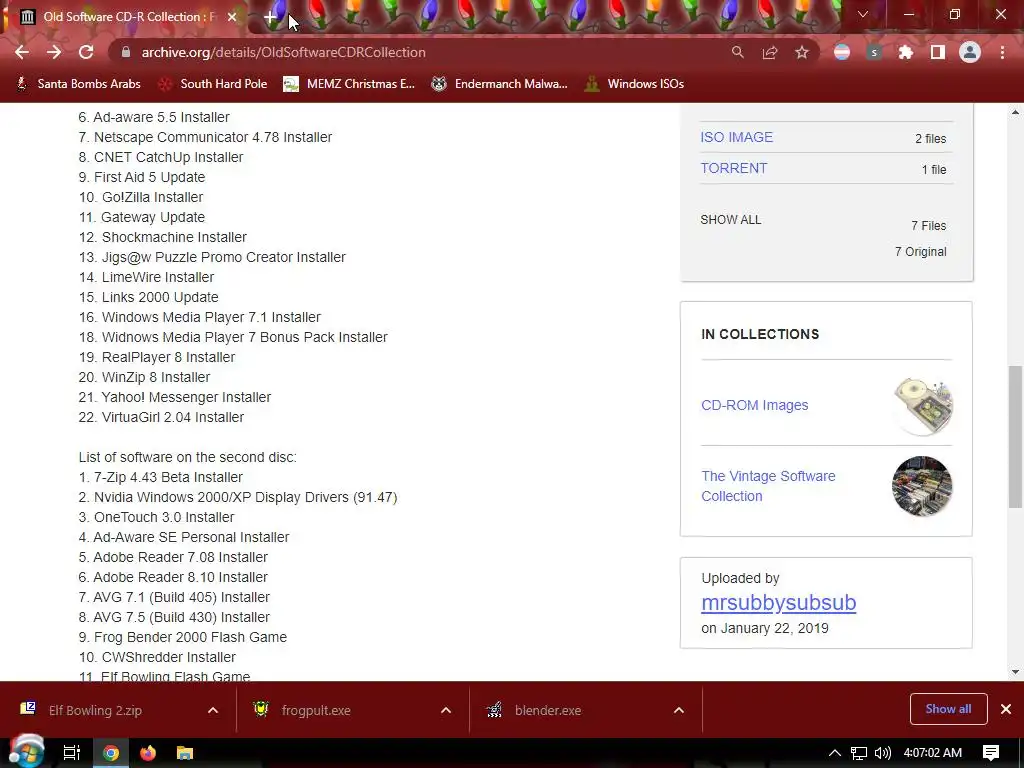The image size is (1024, 768).
Task: Open South Hard Pole bookmark
Action: click(214, 84)
